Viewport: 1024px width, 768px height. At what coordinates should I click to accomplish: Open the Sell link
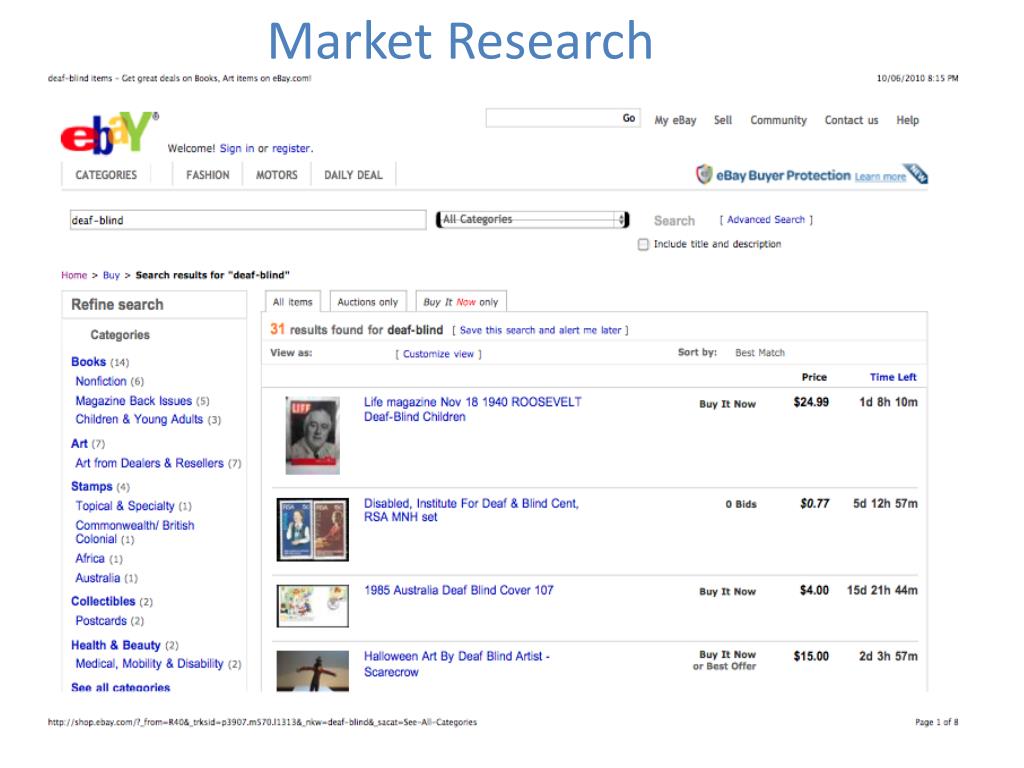(x=723, y=120)
